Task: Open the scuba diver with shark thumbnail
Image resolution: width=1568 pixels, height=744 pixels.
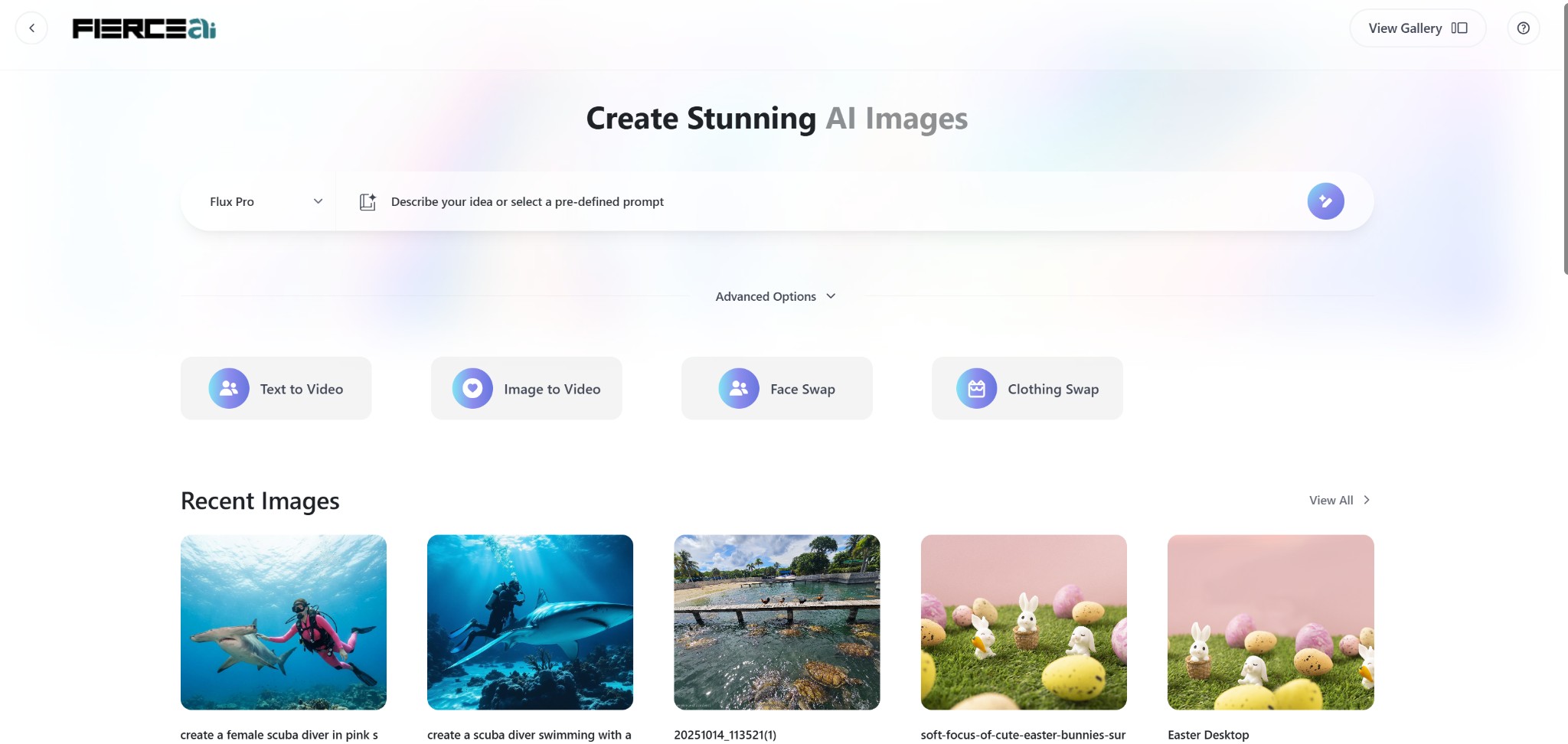Action: [530, 622]
